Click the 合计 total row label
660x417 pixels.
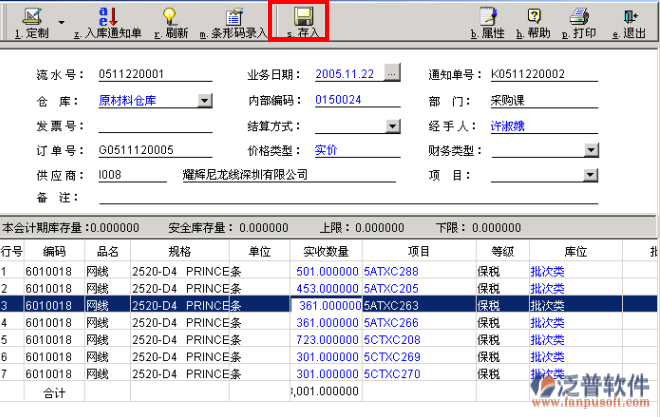pyautogui.click(x=54, y=393)
